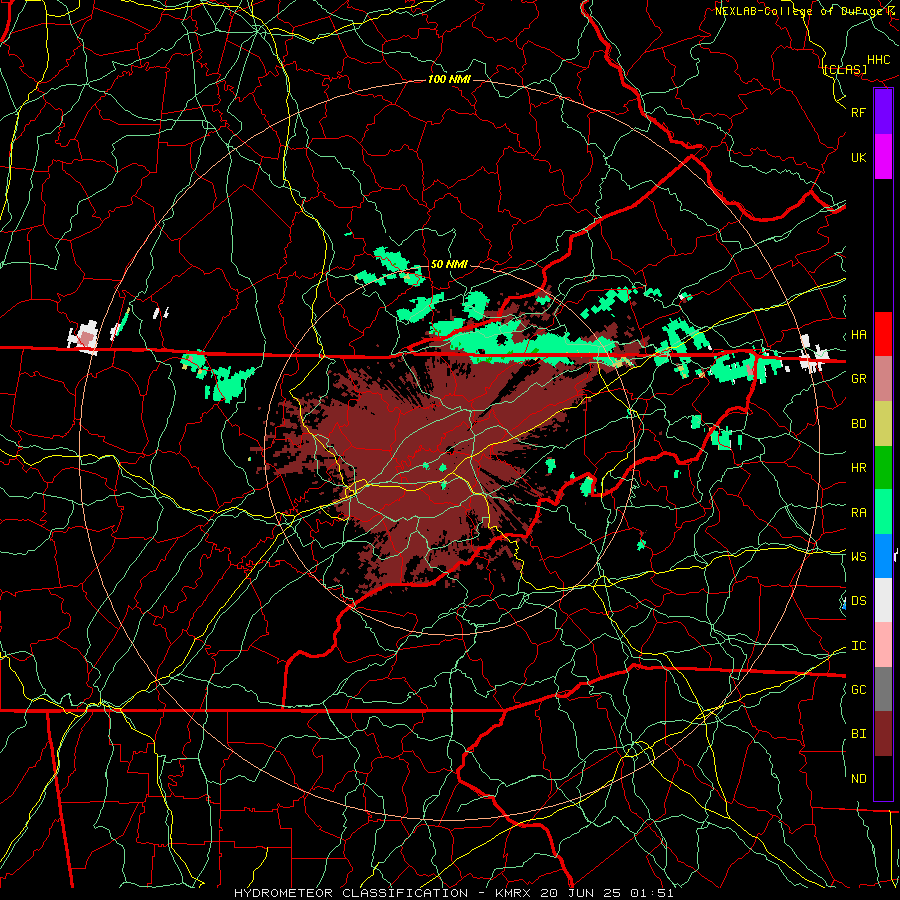Click the 100 NMI range ring label

click(x=449, y=79)
